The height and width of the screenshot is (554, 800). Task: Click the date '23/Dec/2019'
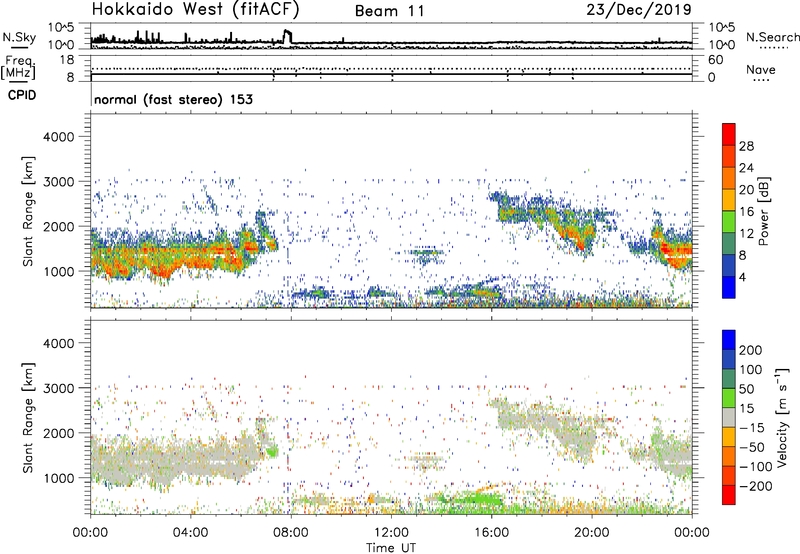639,10
